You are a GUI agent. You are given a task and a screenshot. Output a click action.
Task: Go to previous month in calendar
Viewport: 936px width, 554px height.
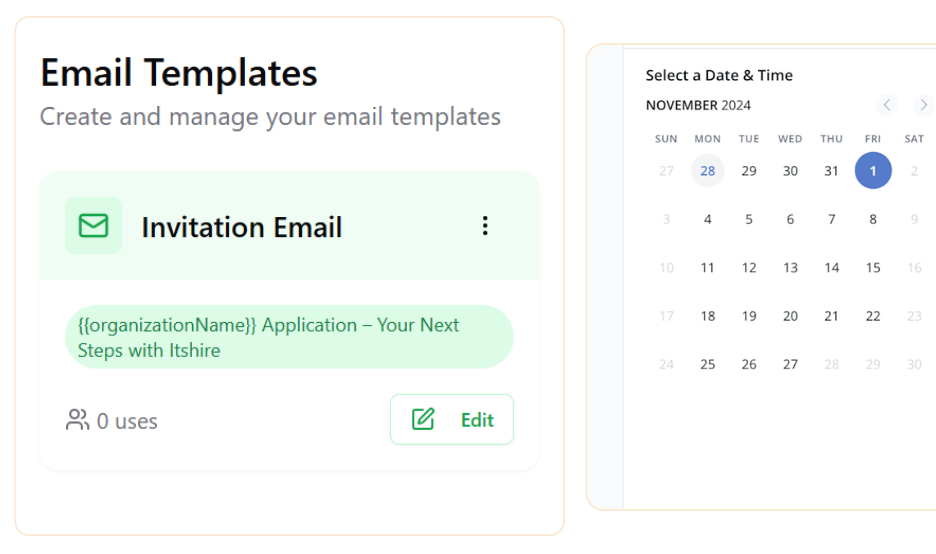887,105
